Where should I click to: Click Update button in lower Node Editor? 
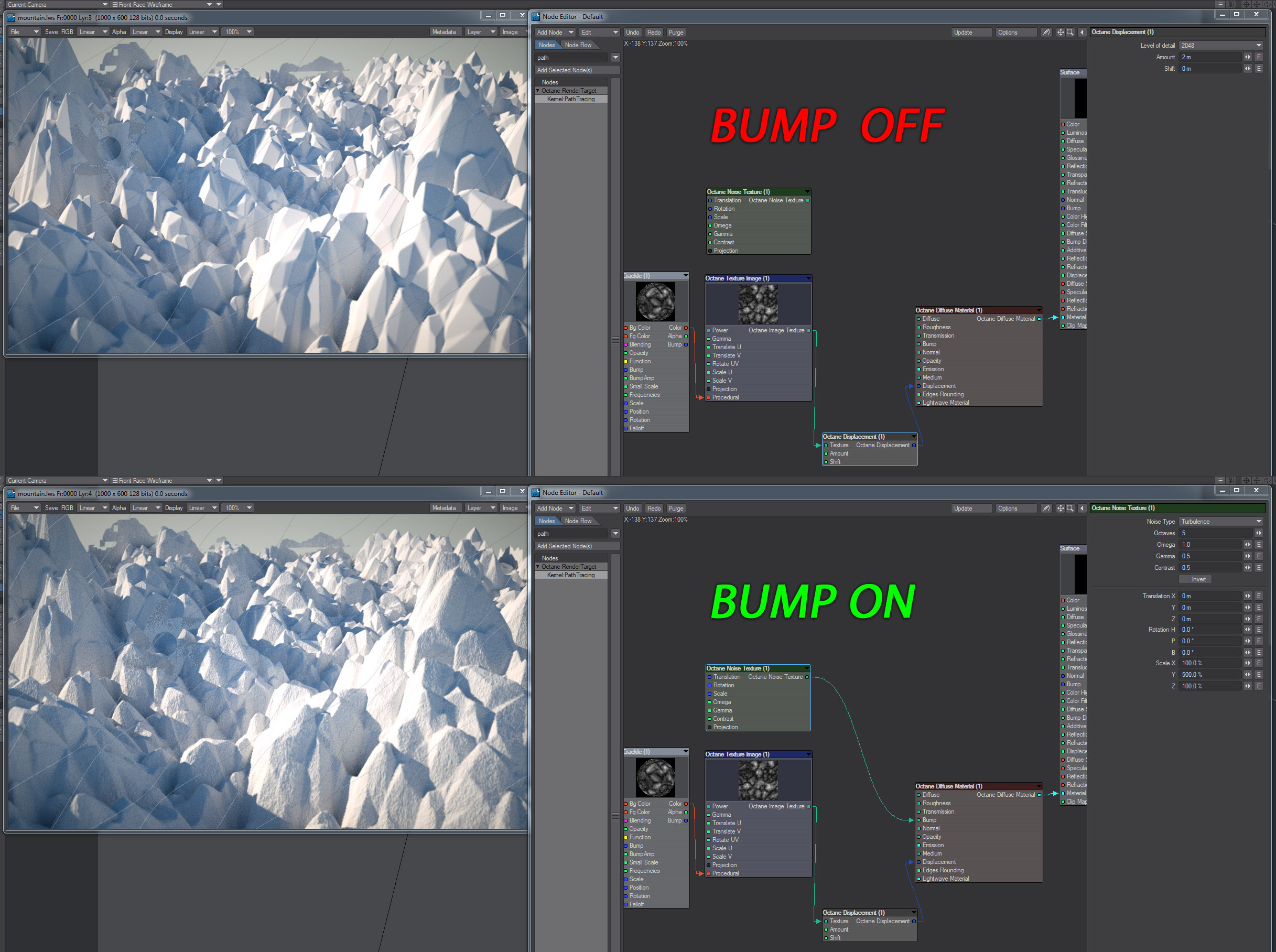point(972,509)
